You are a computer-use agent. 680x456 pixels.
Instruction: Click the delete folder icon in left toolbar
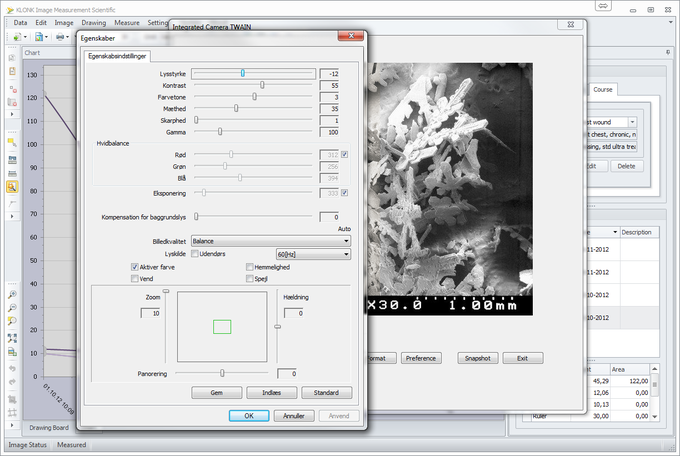(12, 102)
